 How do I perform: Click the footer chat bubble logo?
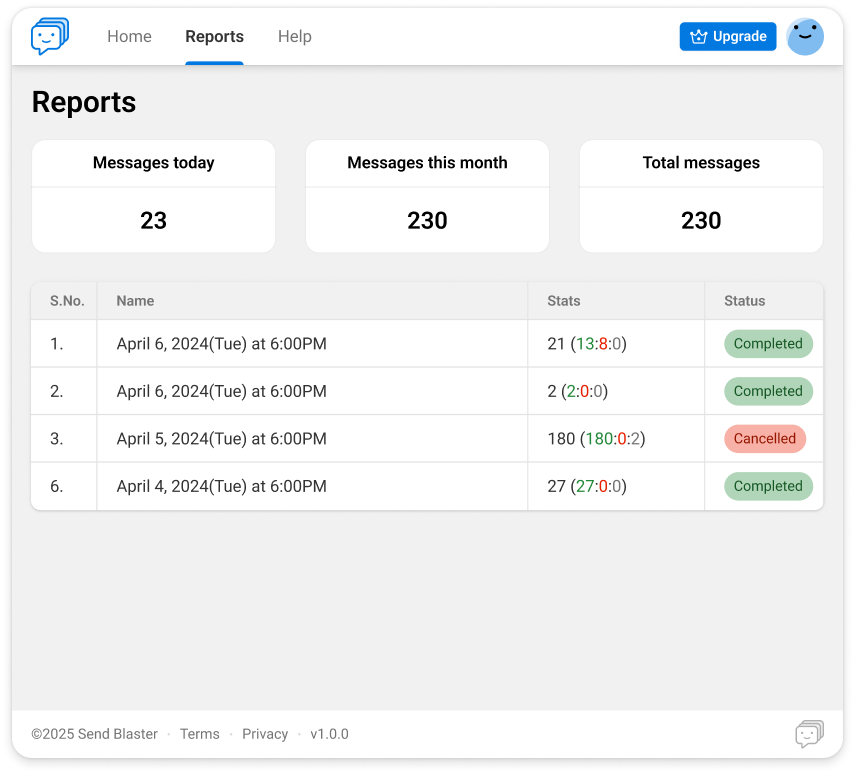[809, 734]
